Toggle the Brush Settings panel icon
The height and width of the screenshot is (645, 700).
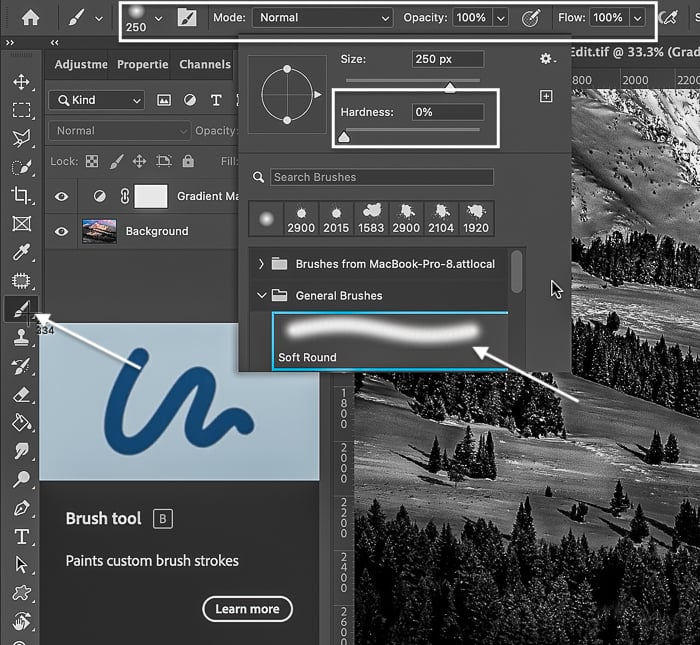pos(187,18)
